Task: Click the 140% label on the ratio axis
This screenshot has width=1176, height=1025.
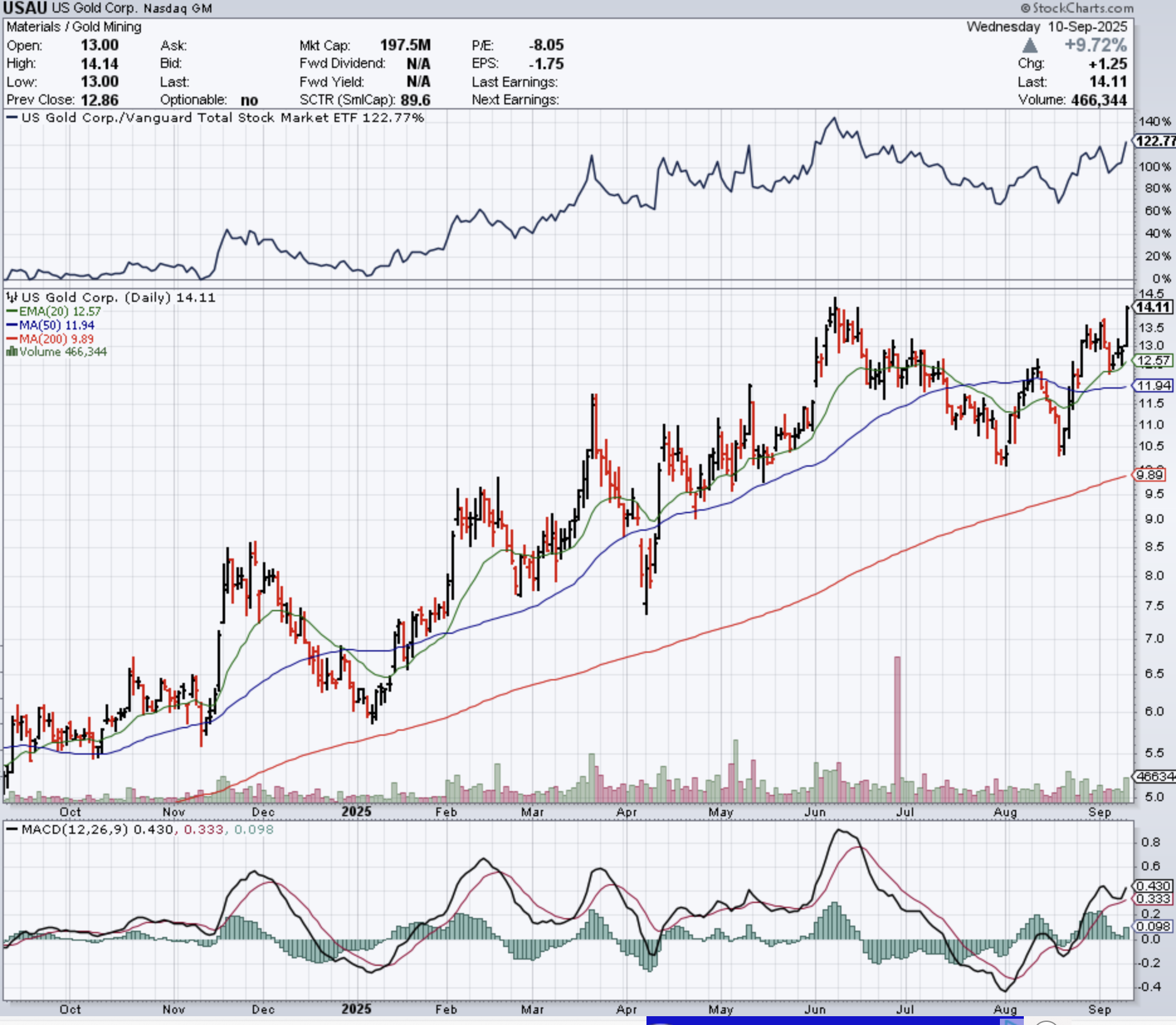Action: [1155, 121]
